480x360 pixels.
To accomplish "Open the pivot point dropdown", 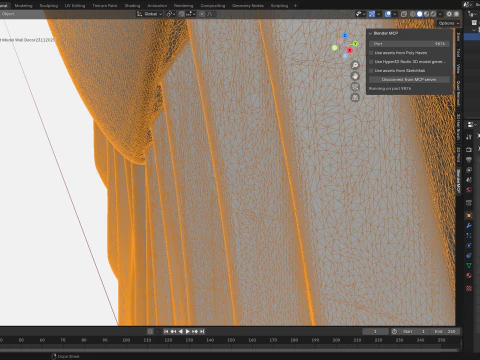I will pyautogui.click(x=171, y=14).
